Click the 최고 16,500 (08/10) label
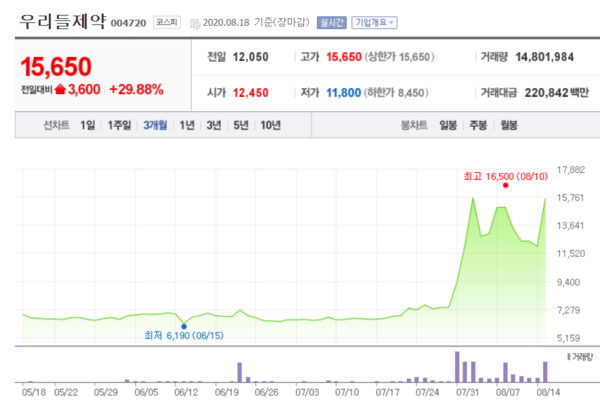Image resolution: width=600 pixels, height=410 pixels. pos(505,176)
